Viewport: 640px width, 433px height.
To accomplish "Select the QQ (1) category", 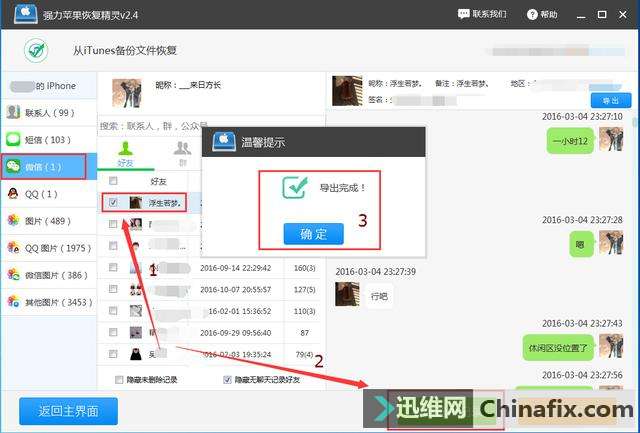I will point(40,193).
